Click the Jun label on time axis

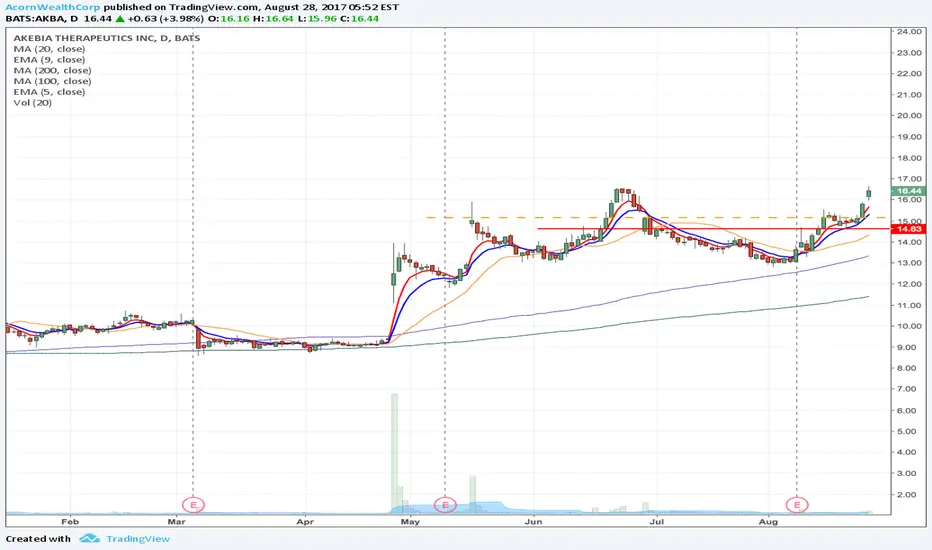coord(533,521)
